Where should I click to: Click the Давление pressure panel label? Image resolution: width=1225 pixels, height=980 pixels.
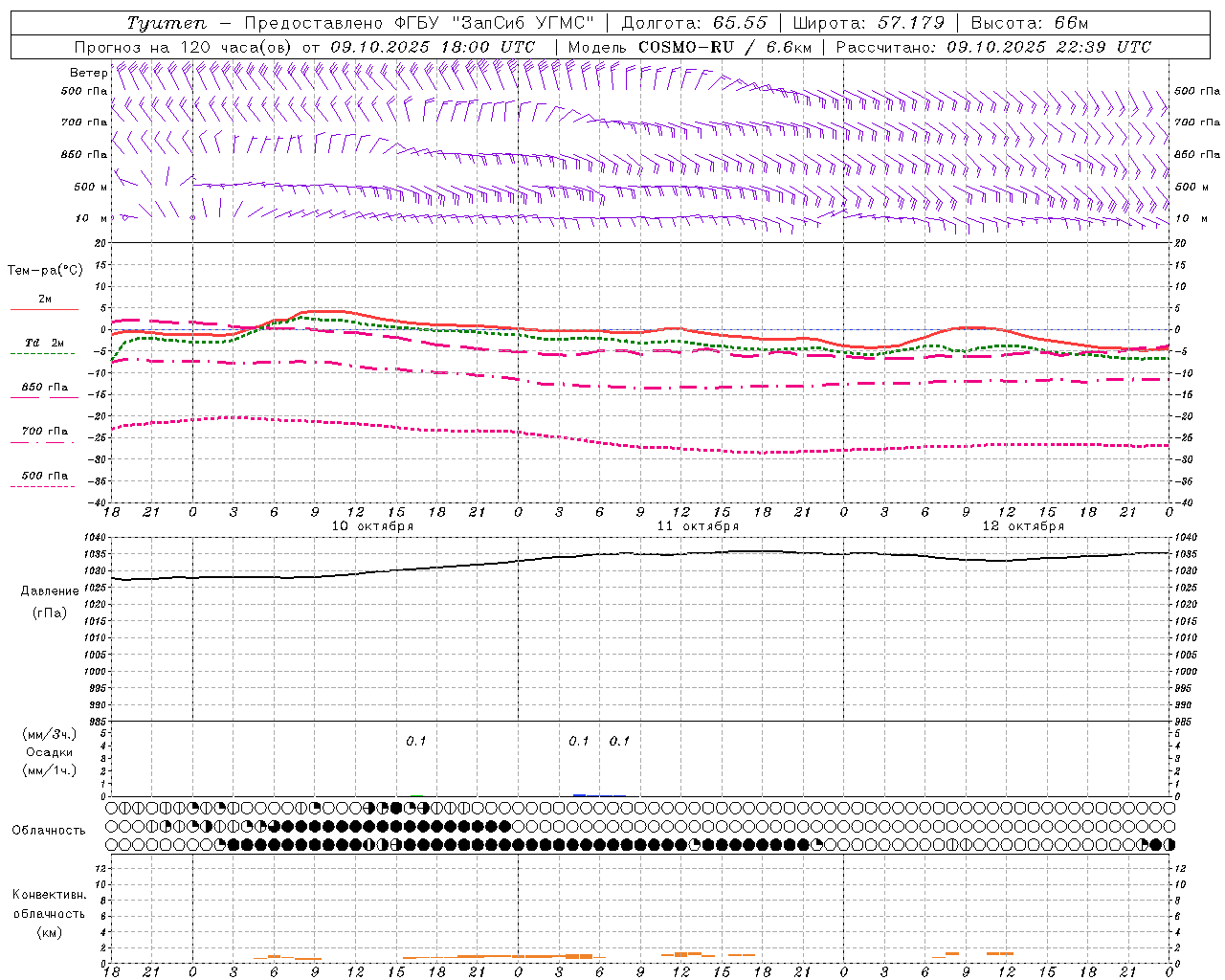pyautogui.click(x=50, y=591)
